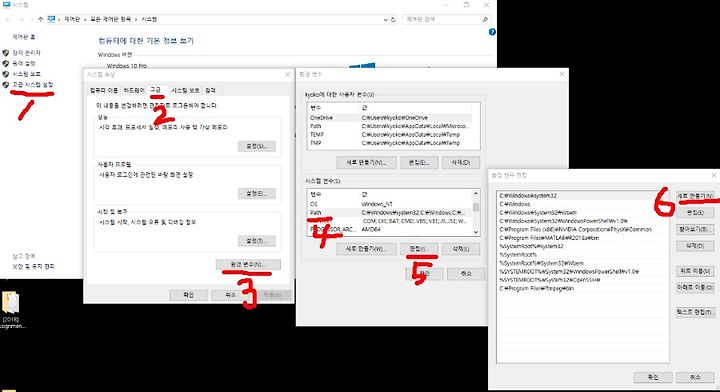Click the up-one-level arrow in address bar
The image size is (720, 392).
[40, 19]
